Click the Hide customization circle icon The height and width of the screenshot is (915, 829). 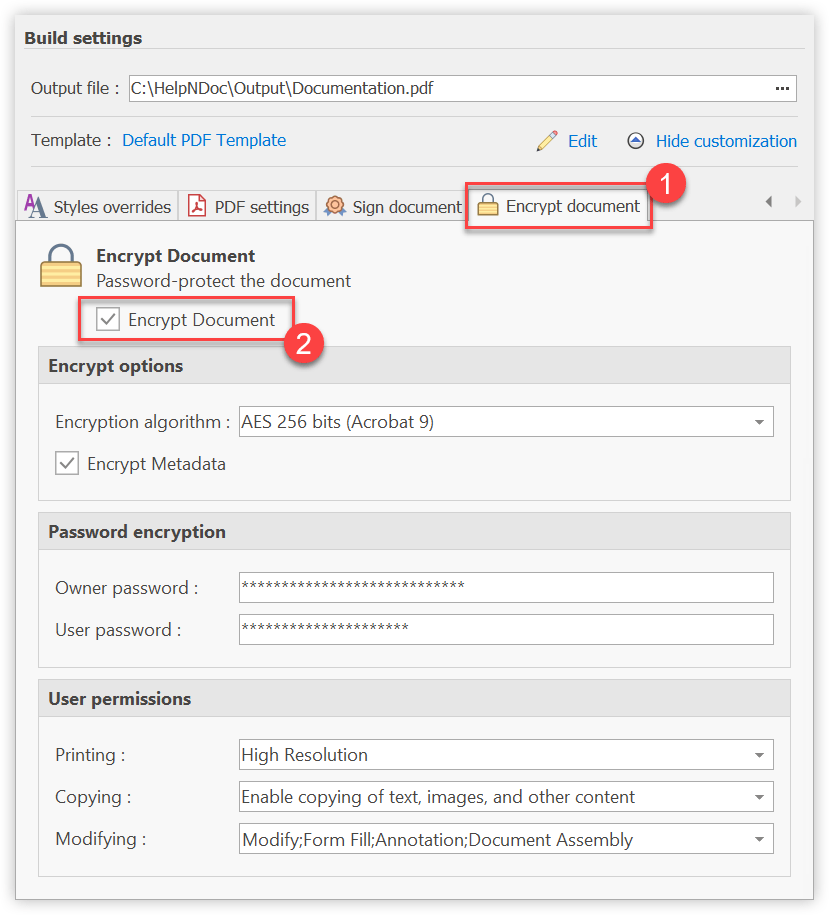point(636,141)
